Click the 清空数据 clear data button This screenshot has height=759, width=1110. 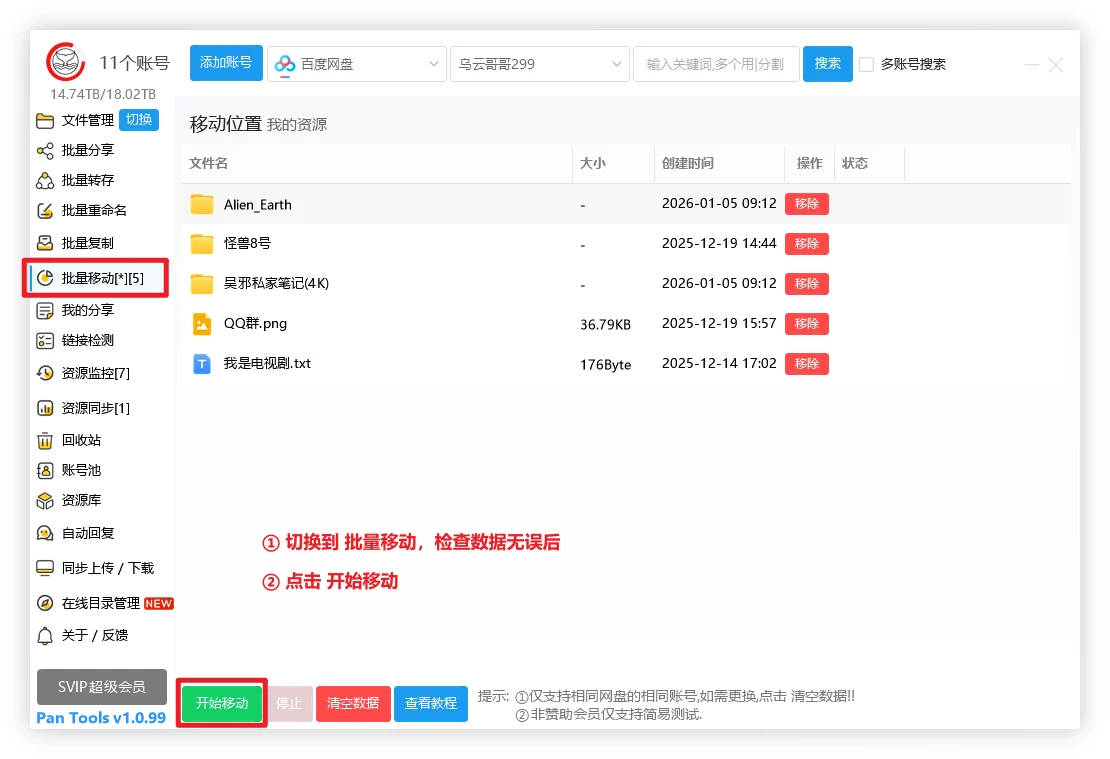[x=353, y=704]
